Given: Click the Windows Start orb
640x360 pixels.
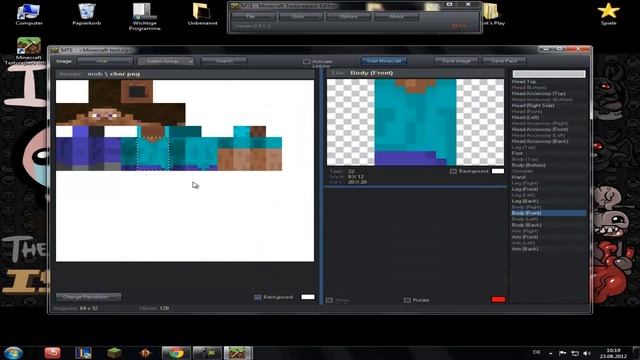Looking at the screenshot, I should pyautogui.click(x=13, y=353).
